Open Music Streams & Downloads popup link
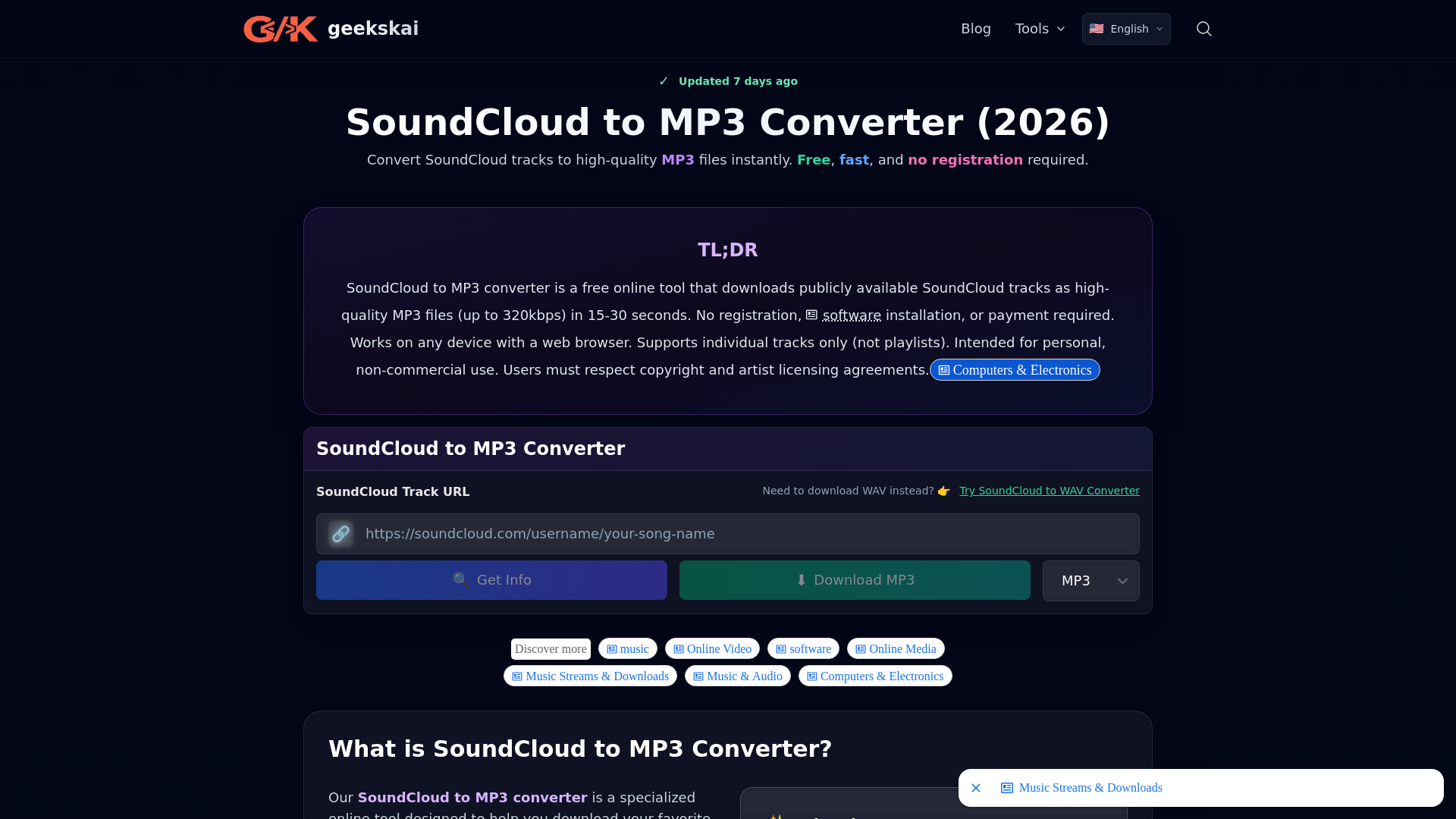 pos(1081,788)
